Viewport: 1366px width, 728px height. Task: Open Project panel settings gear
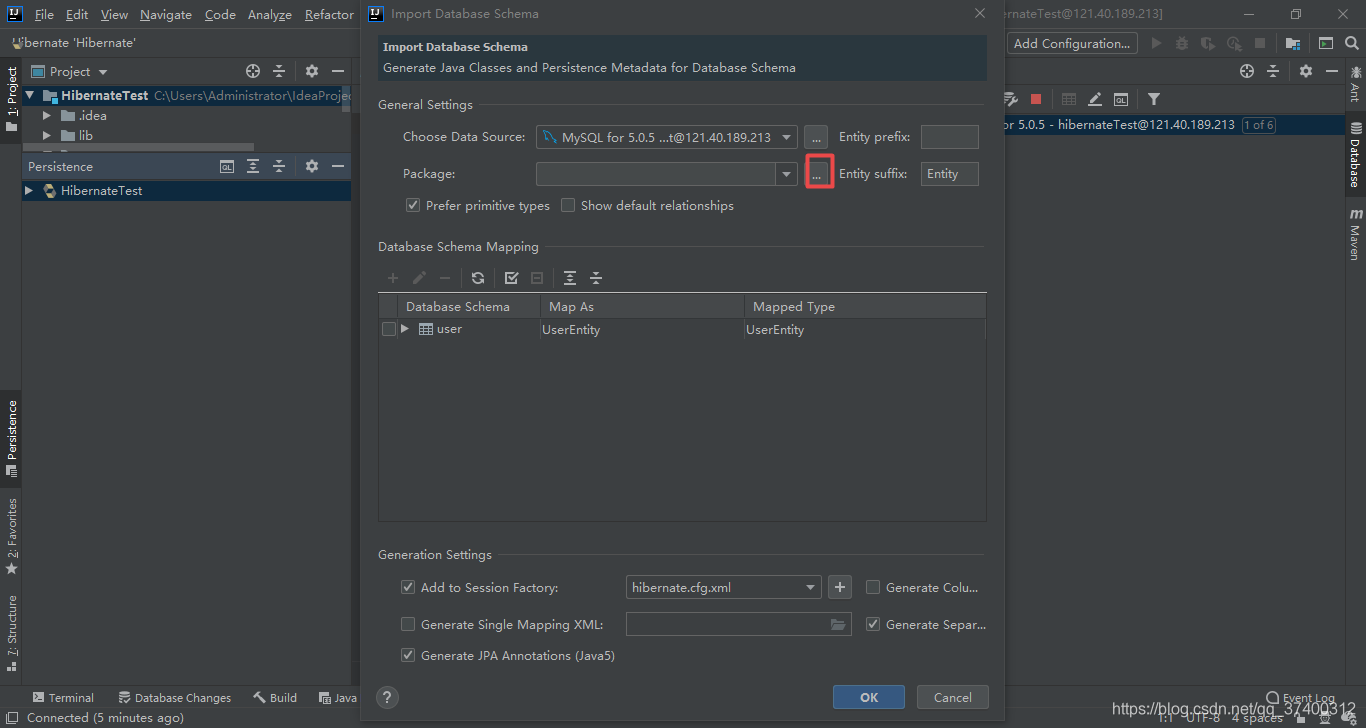[312, 71]
